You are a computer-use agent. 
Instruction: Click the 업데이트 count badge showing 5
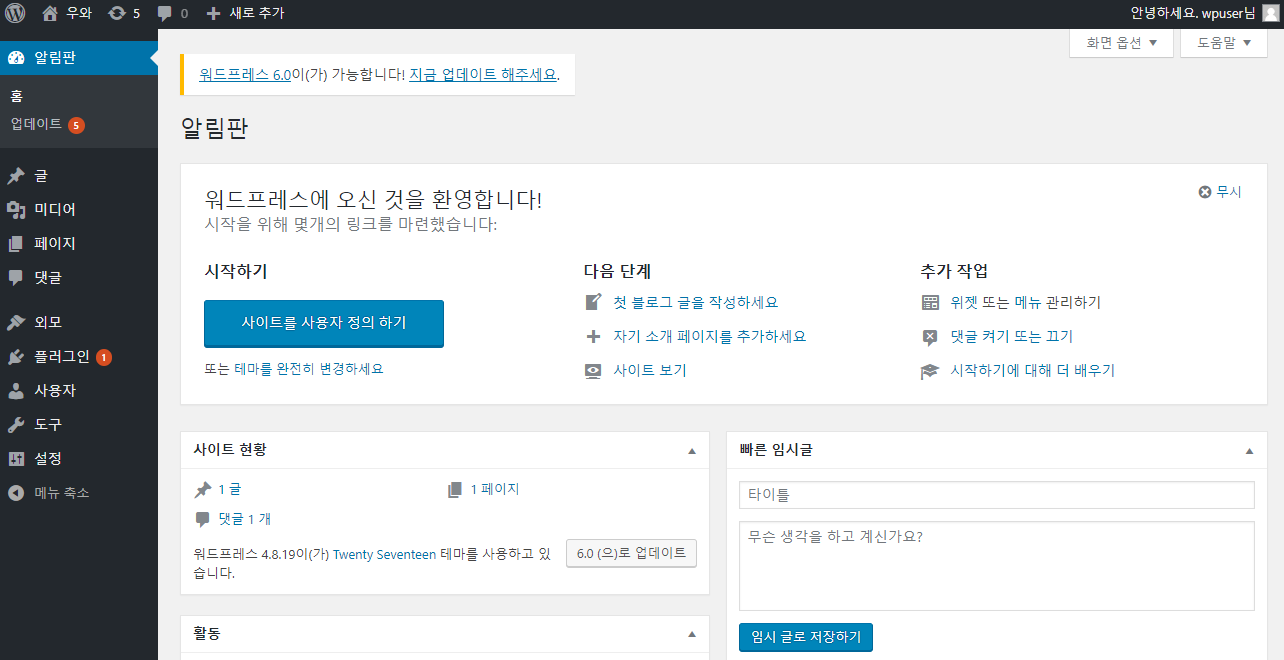[x=76, y=125]
